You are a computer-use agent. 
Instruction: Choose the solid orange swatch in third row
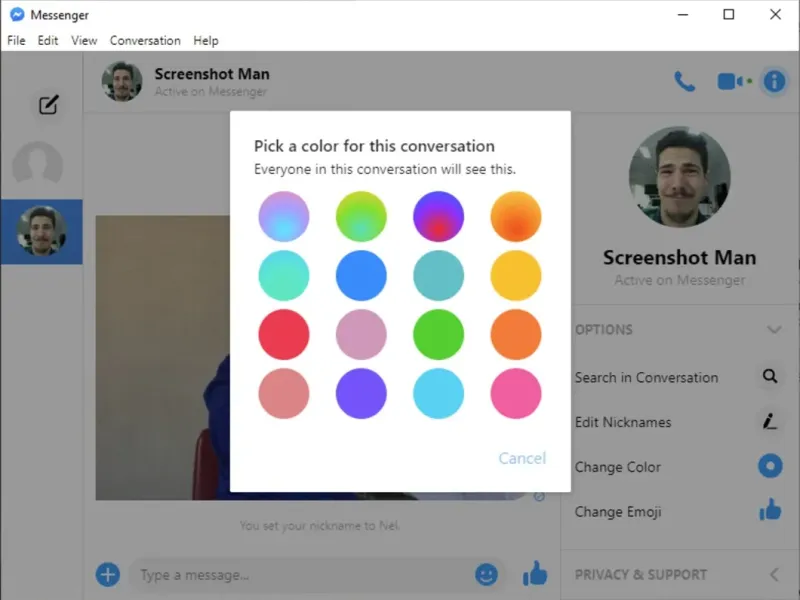point(516,335)
